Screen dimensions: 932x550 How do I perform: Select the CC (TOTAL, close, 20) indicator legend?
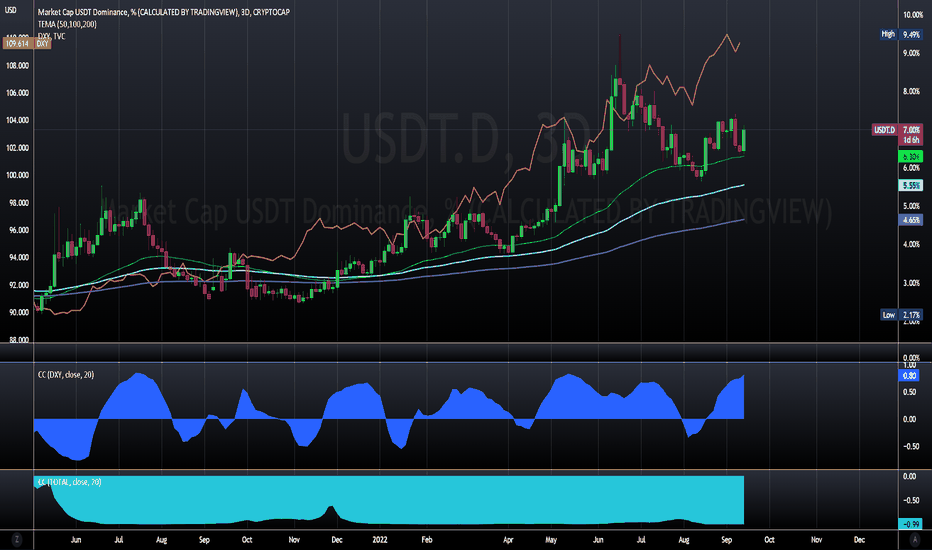(x=70, y=482)
